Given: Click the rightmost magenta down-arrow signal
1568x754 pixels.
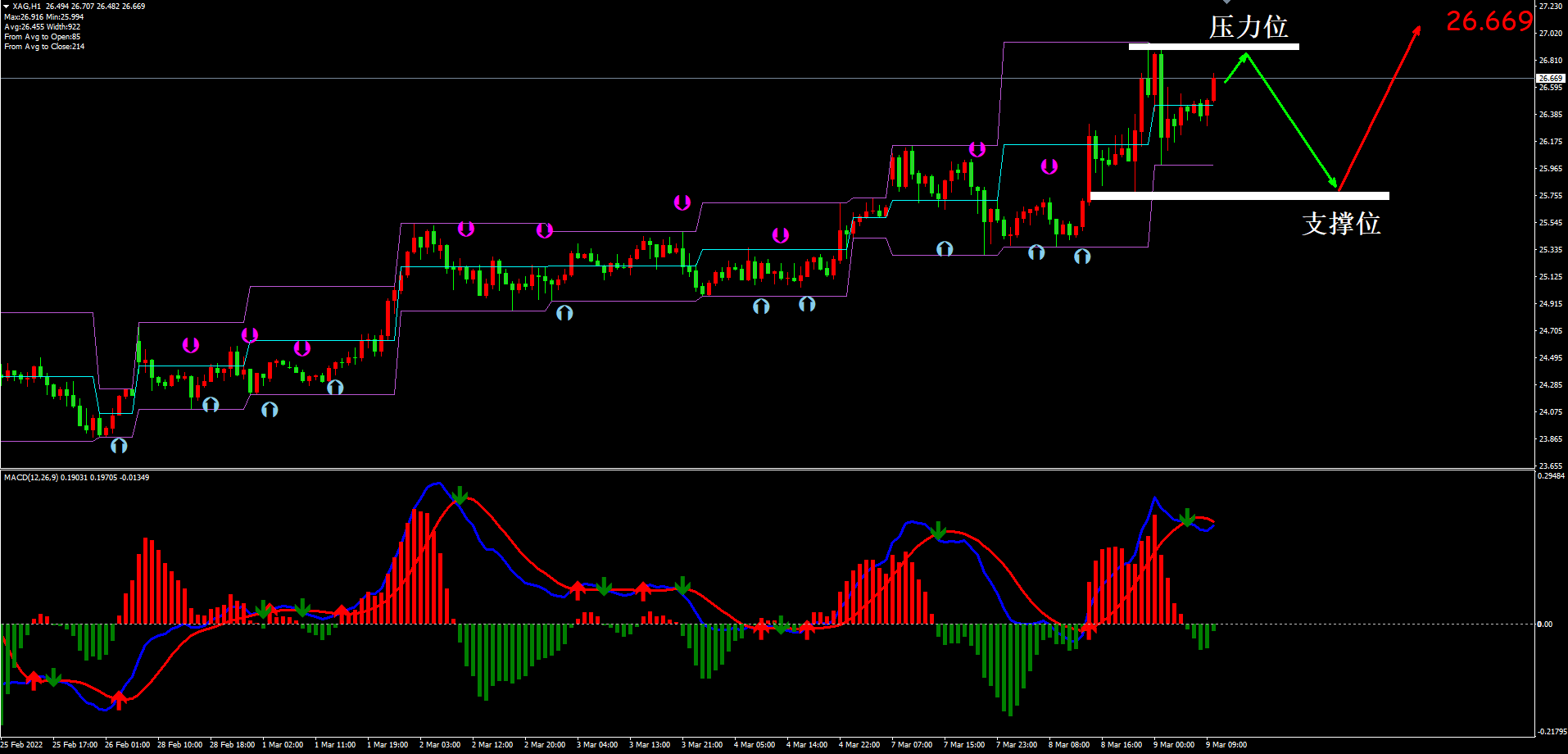Looking at the screenshot, I should (x=1049, y=167).
